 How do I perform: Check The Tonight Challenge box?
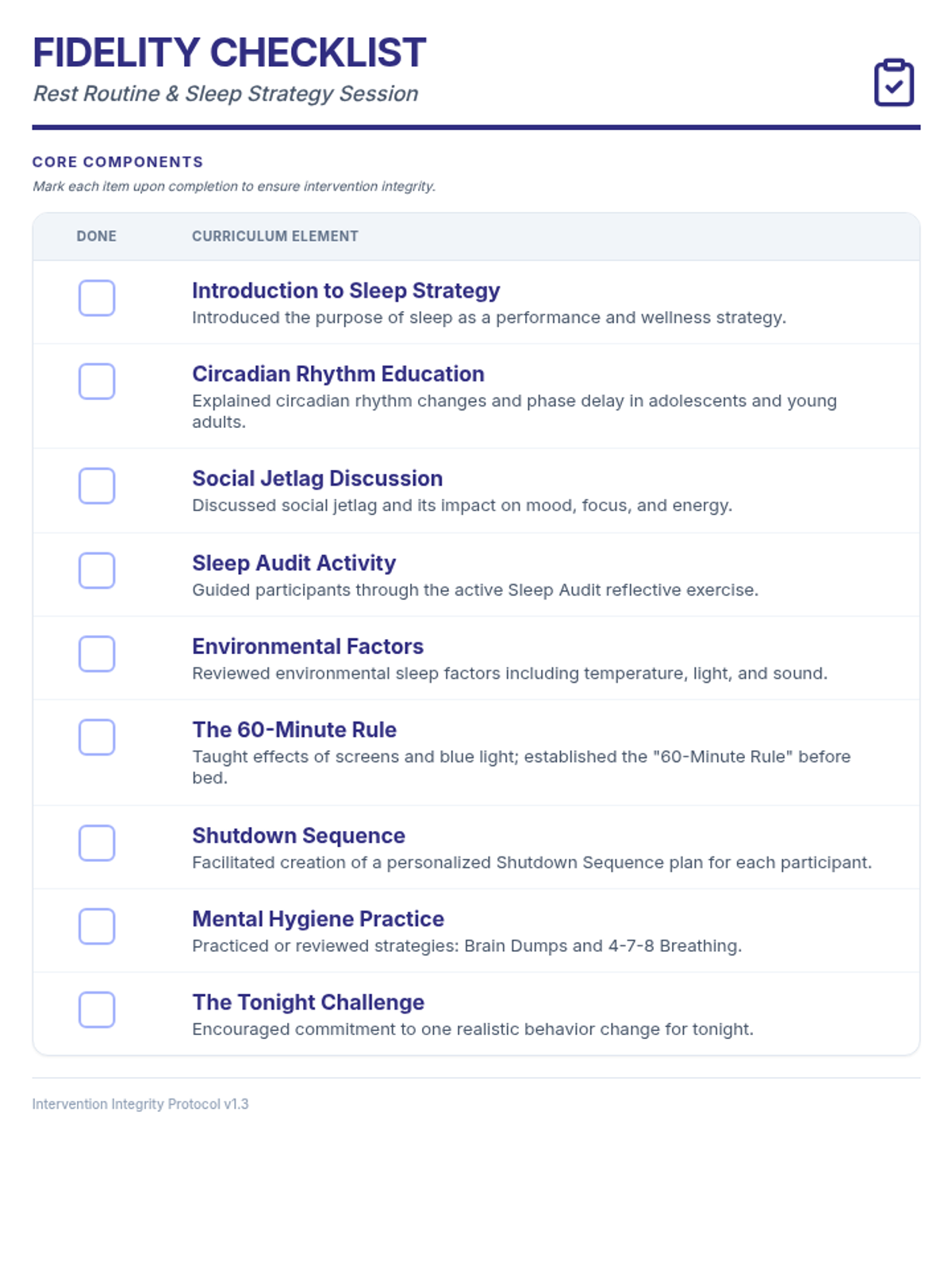[x=97, y=1009]
